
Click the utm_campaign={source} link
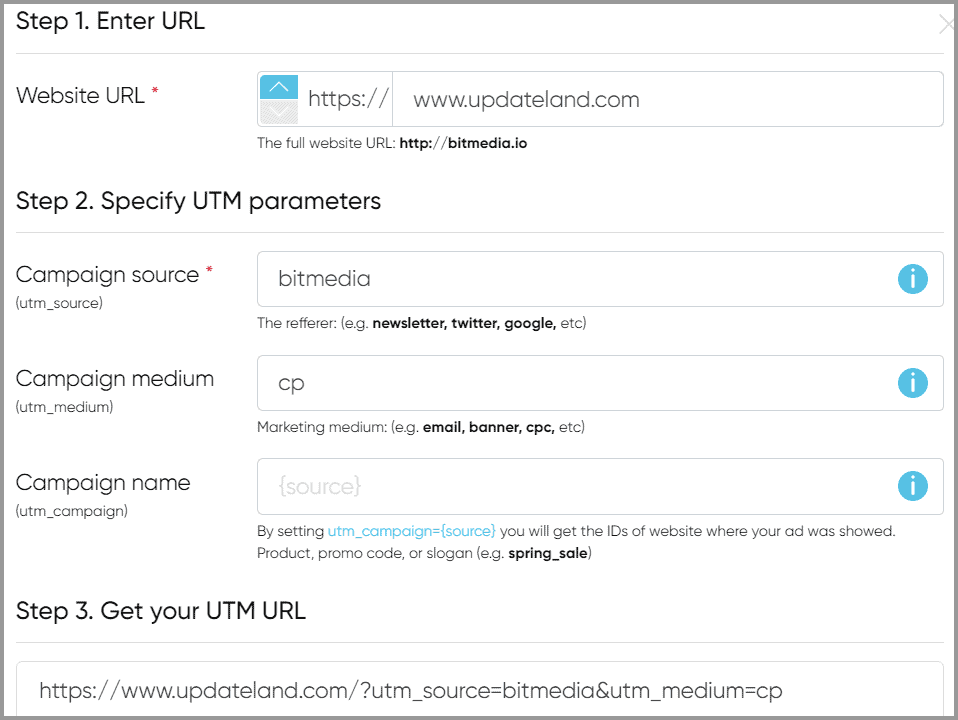click(411, 531)
